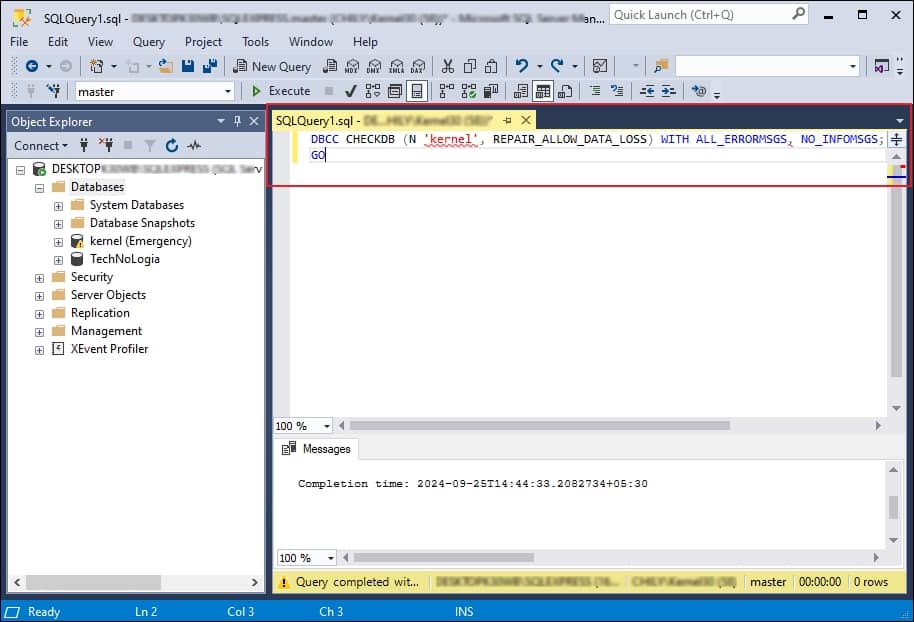Image resolution: width=914 pixels, height=622 pixels.
Task: Click the Find in Files icon
Action: tap(660, 66)
